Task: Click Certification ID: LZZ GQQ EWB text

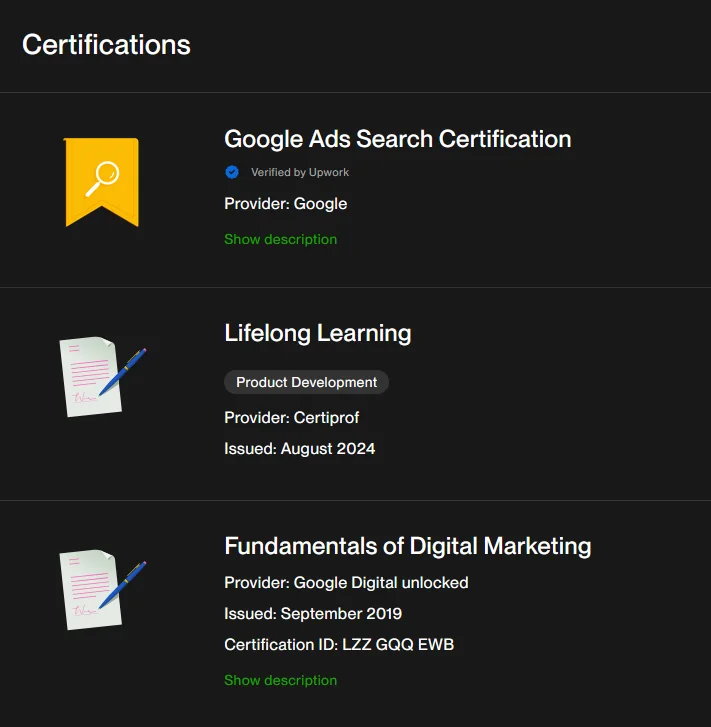Action: 339,644
